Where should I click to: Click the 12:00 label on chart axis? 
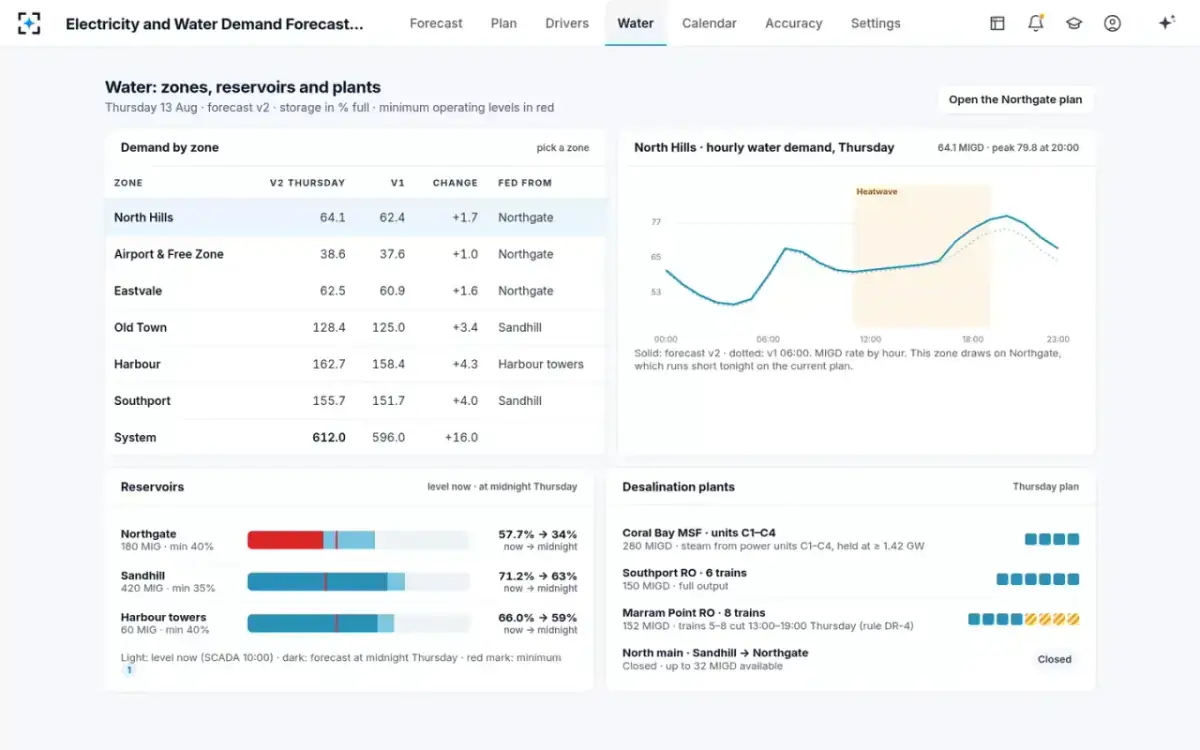(870, 339)
